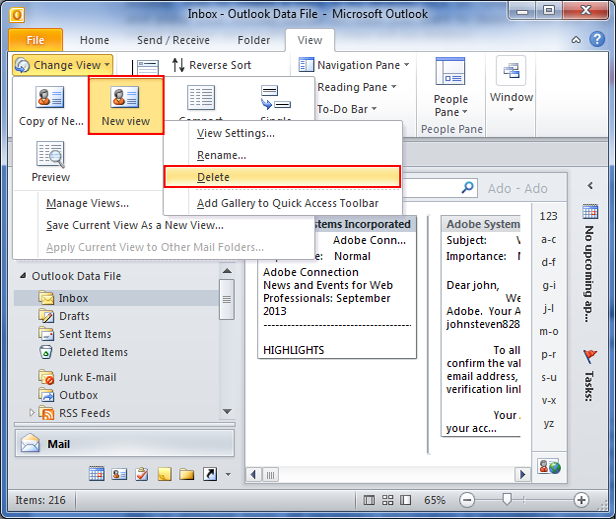Switch to Normal view status icon
616x519 pixels.
[x=369, y=500]
